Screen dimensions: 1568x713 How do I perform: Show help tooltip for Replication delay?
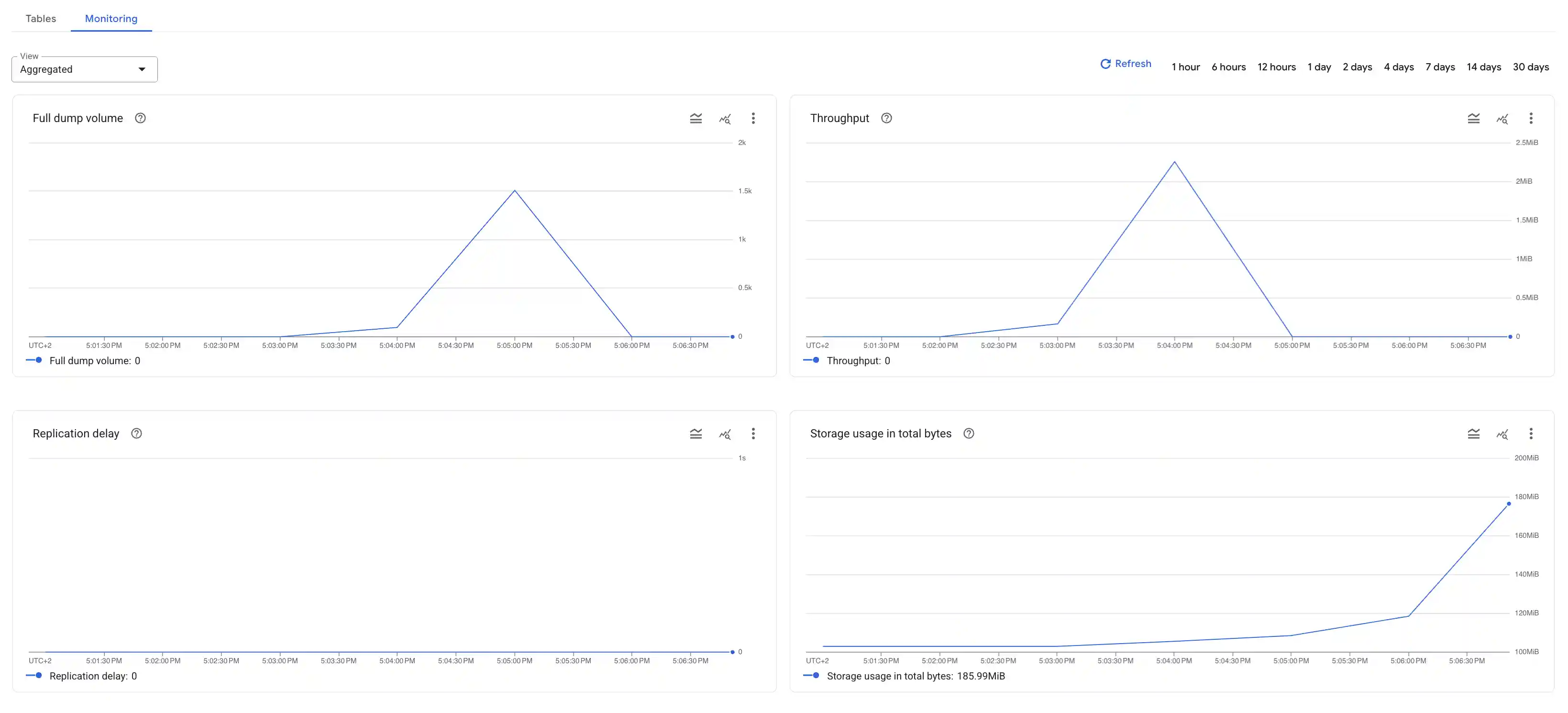coord(136,434)
